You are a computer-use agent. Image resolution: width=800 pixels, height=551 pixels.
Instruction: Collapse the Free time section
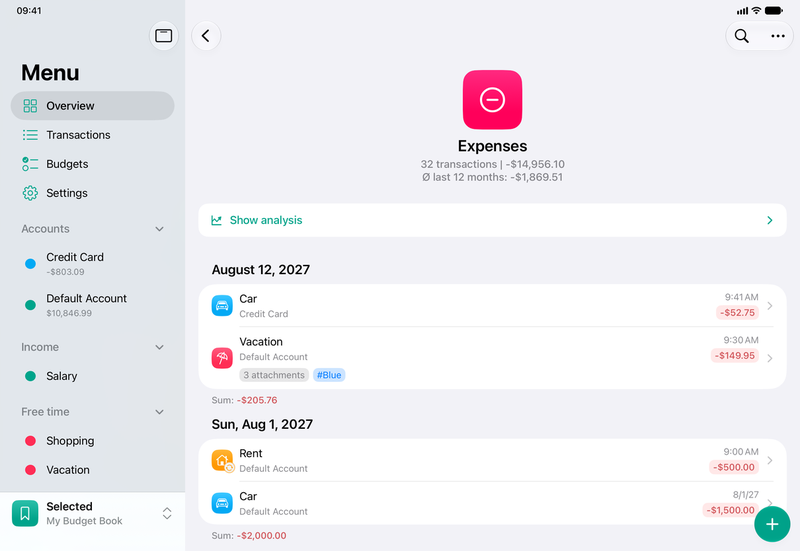[159, 412]
